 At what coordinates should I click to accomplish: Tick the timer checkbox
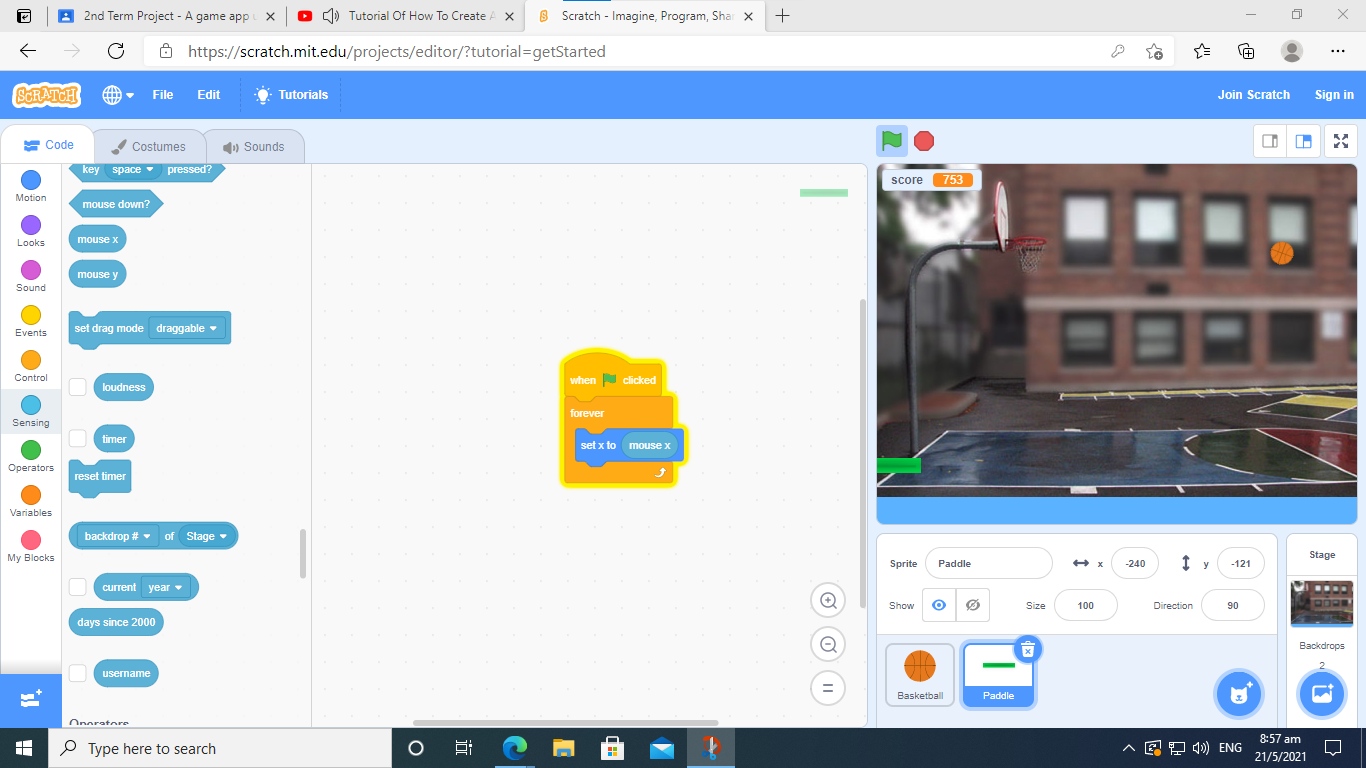[x=78, y=439]
